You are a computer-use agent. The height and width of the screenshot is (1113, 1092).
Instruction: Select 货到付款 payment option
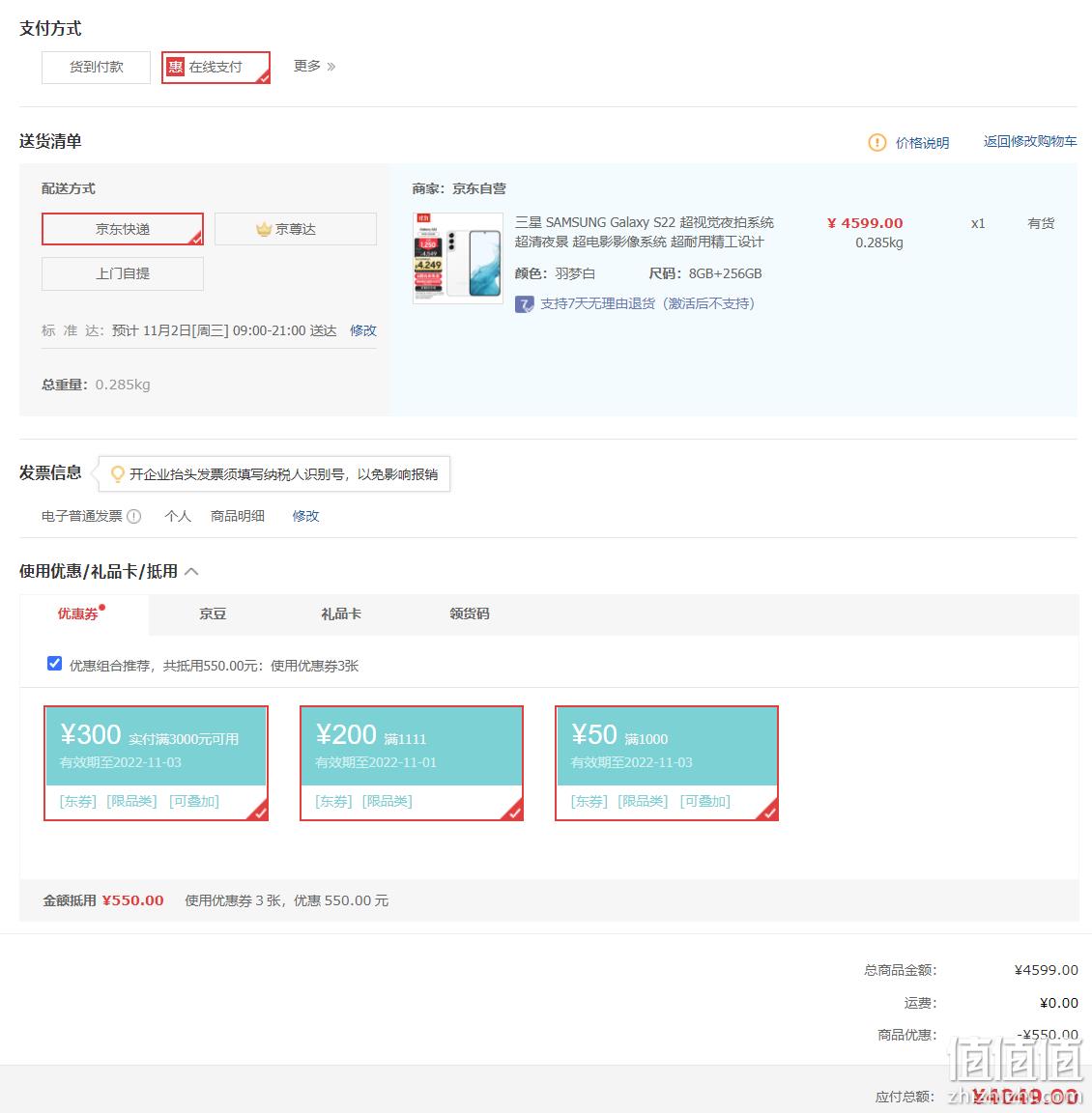click(96, 68)
